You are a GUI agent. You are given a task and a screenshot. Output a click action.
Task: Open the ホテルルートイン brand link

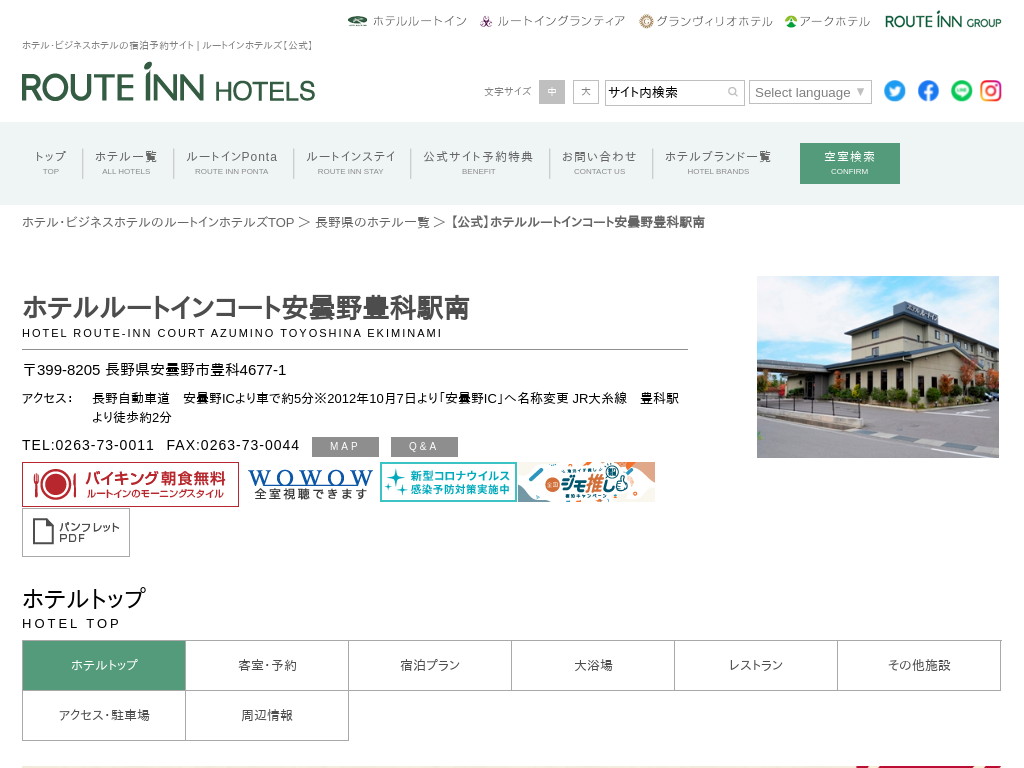[x=408, y=21]
